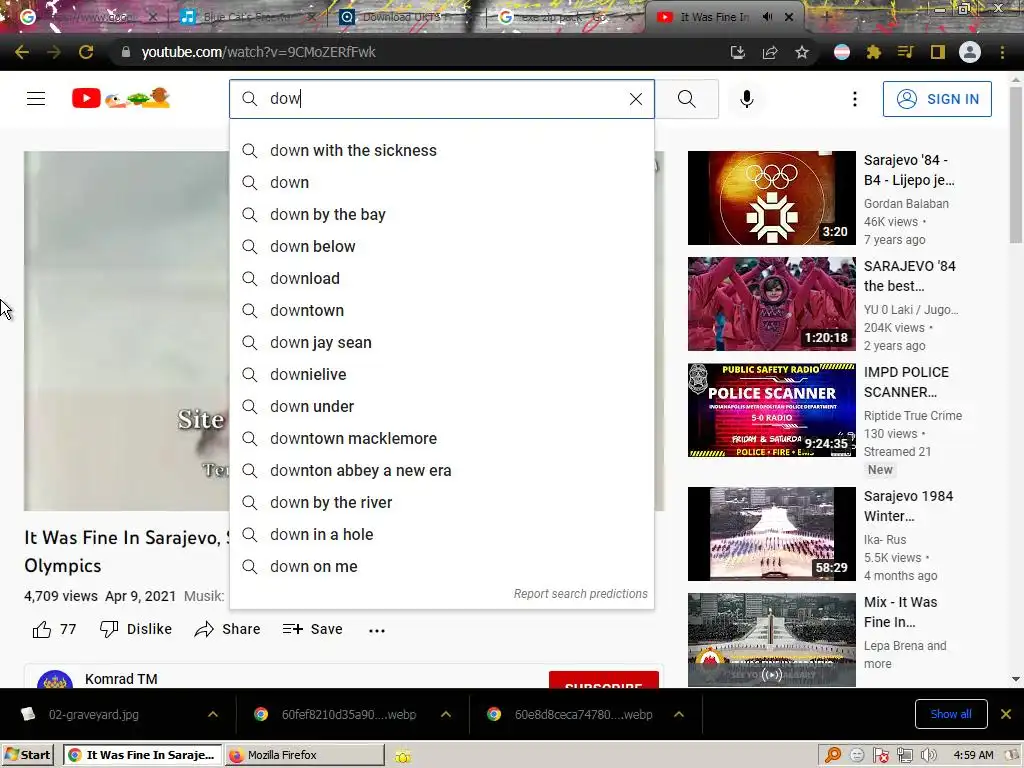The width and height of the screenshot is (1024, 768).
Task: Open IMPD Police Scanner thumbnail
Action: click(771, 409)
